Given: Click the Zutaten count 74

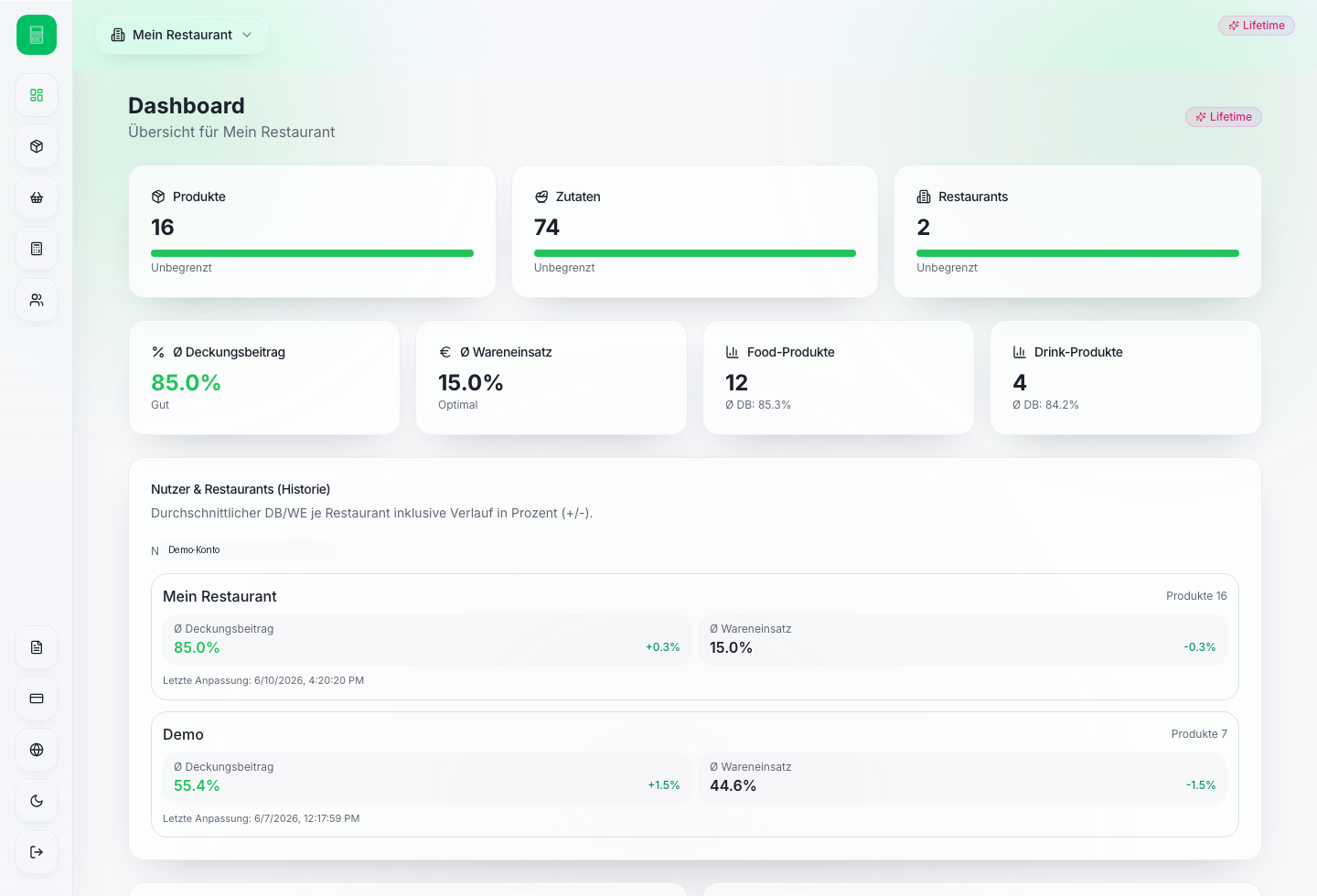Looking at the screenshot, I should coord(547,227).
